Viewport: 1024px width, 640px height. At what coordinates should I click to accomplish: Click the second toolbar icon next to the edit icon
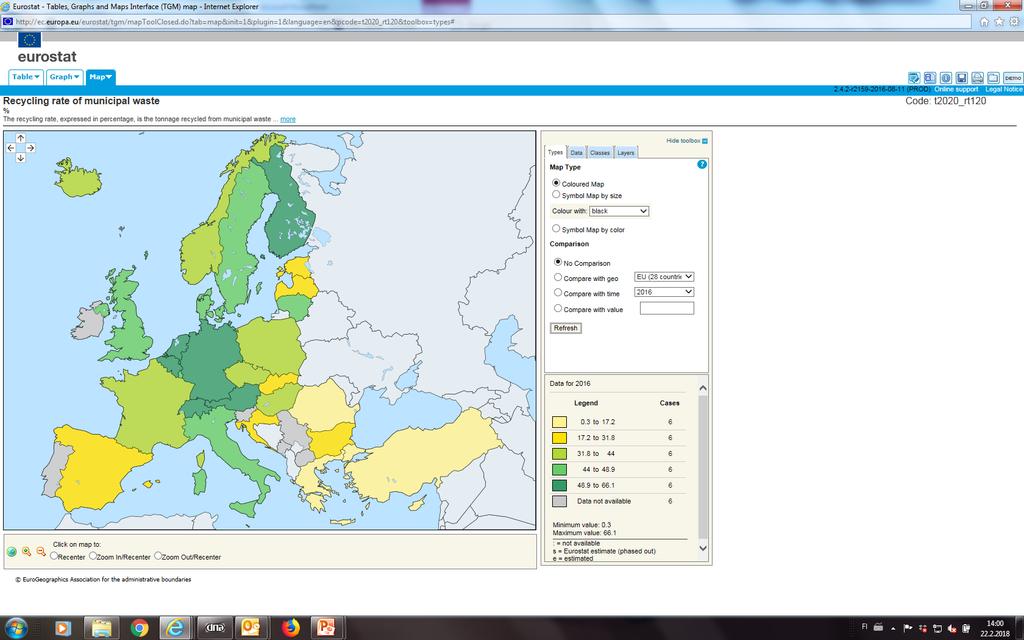tap(930, 78)
